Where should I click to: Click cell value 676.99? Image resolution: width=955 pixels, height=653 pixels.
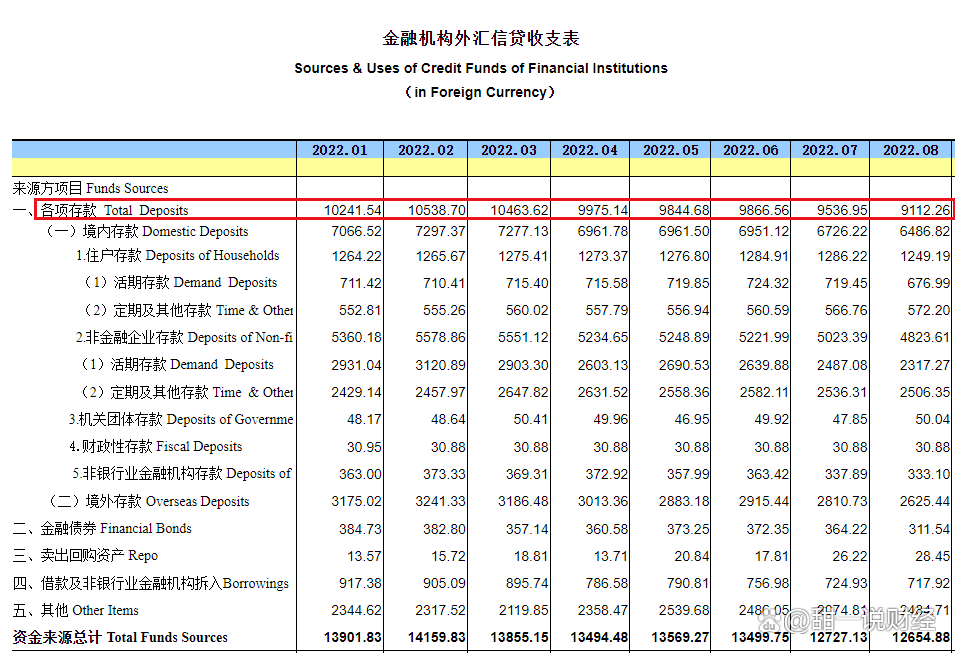(x=929, y=283)
